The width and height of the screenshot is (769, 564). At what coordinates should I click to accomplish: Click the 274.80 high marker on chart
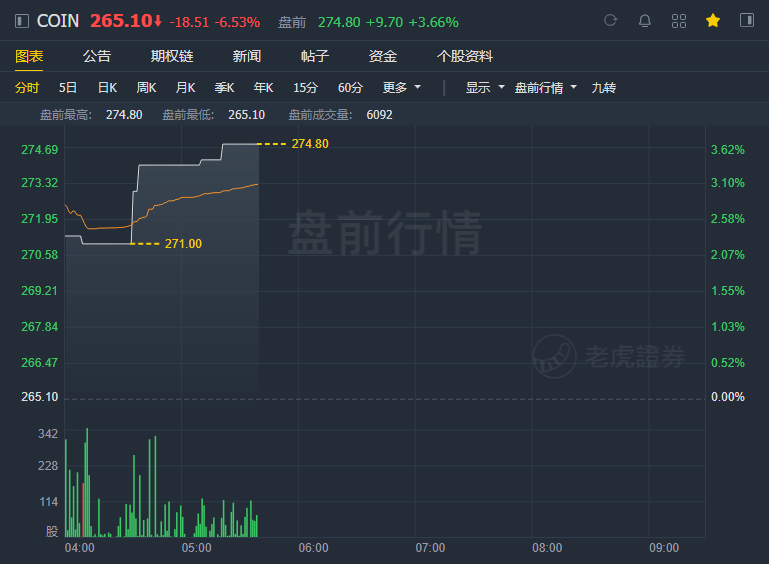click(x=310, y=144)
